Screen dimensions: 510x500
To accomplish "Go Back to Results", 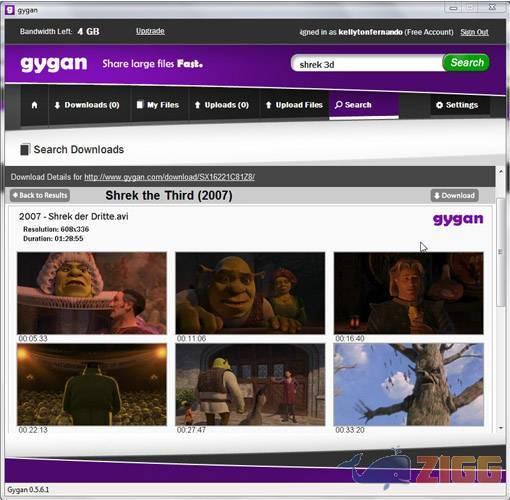I will (40, 195).
